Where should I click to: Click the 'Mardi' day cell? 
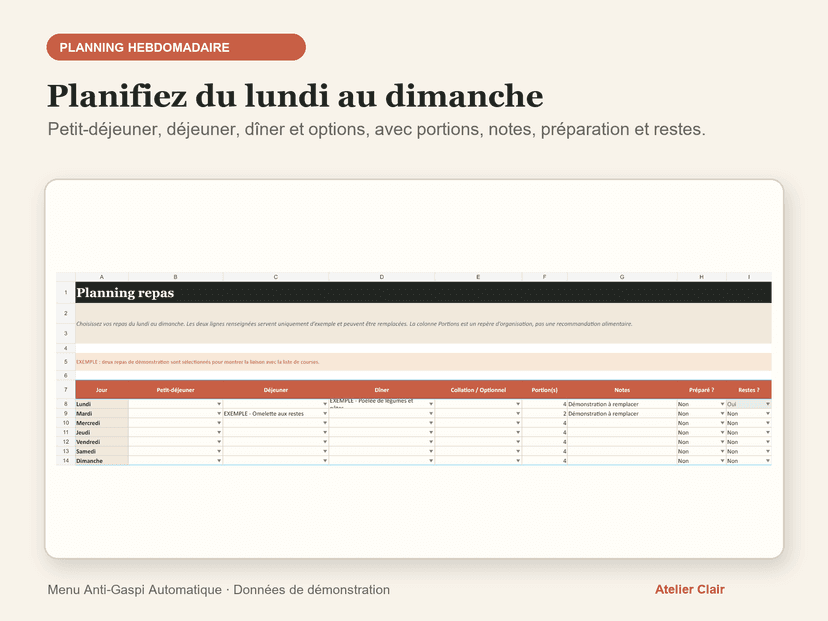coord(102,413)
